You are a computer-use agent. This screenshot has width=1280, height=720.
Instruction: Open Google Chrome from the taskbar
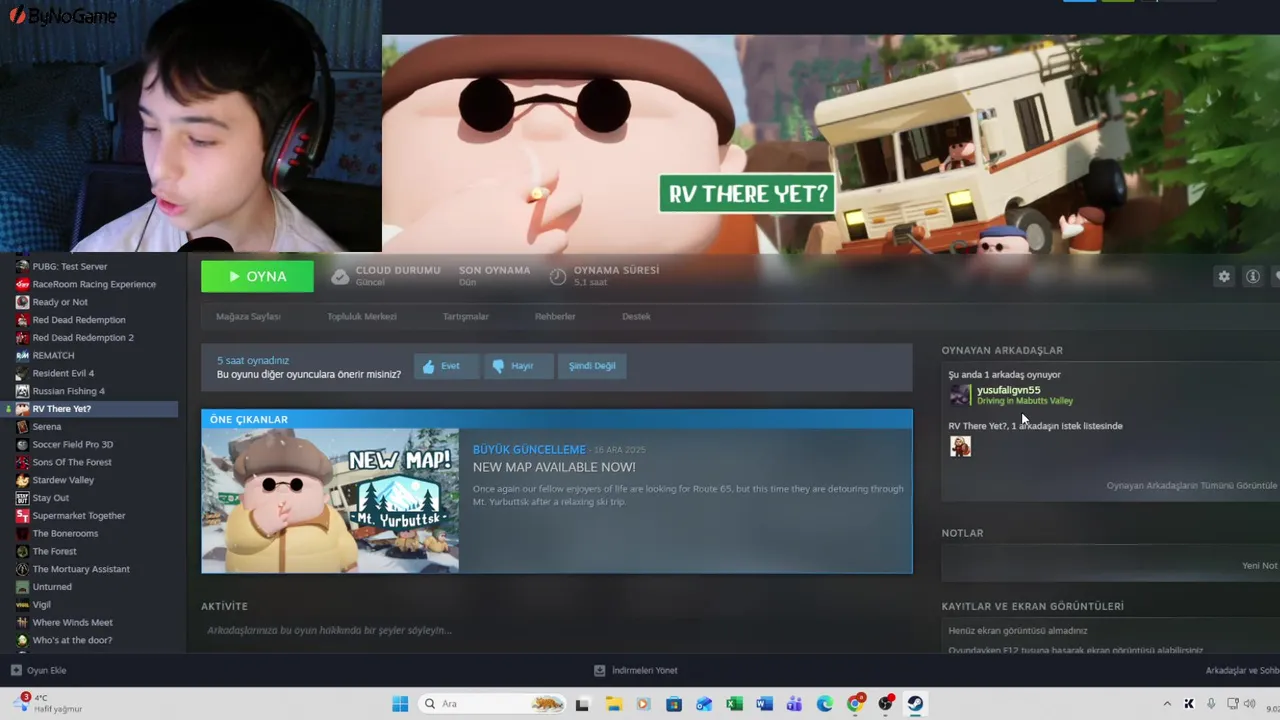(x=855, y=704)
